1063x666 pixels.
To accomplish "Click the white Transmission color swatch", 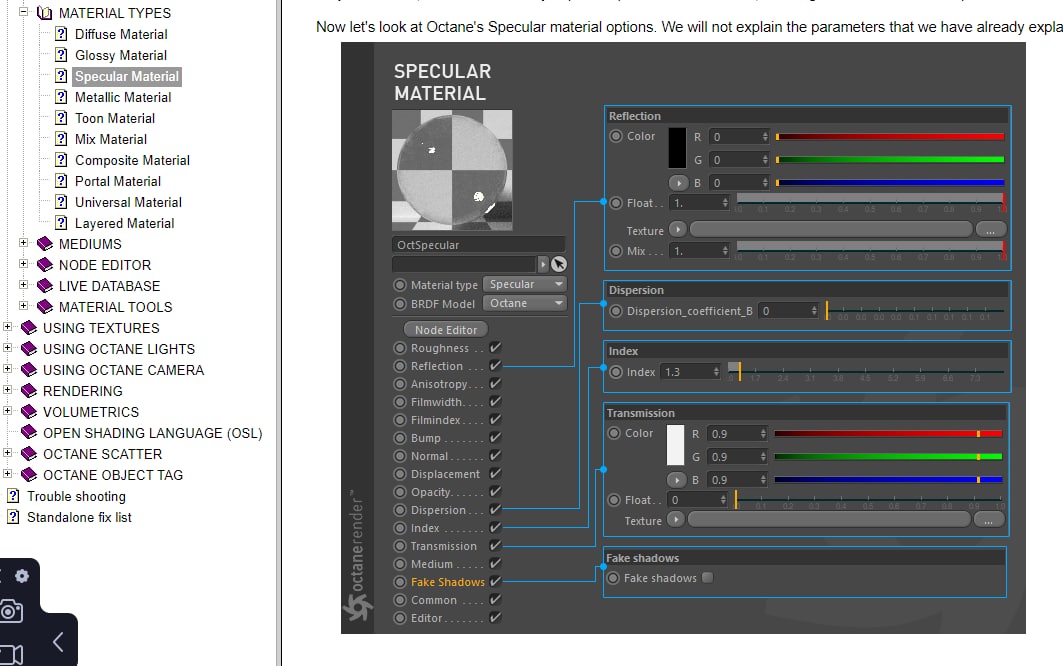I will [x=675, y=445].
